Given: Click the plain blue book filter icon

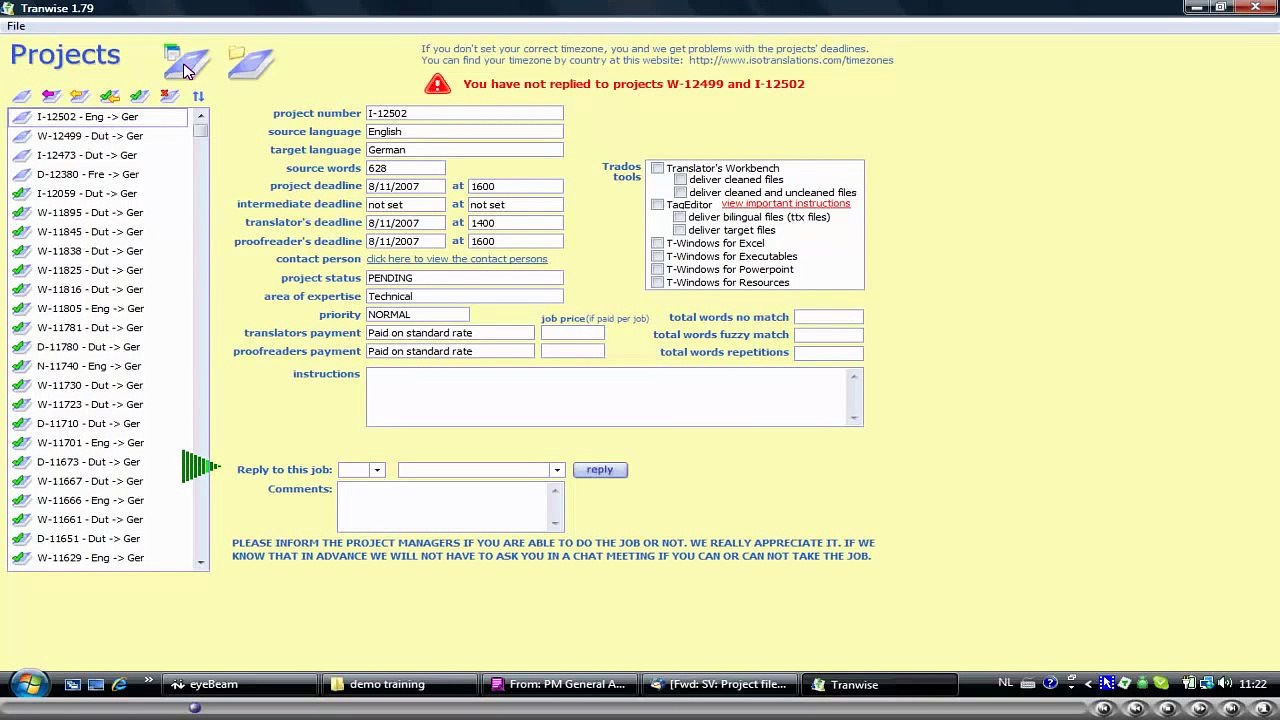Looking at the screenshot, I should [x=21, y=96].
